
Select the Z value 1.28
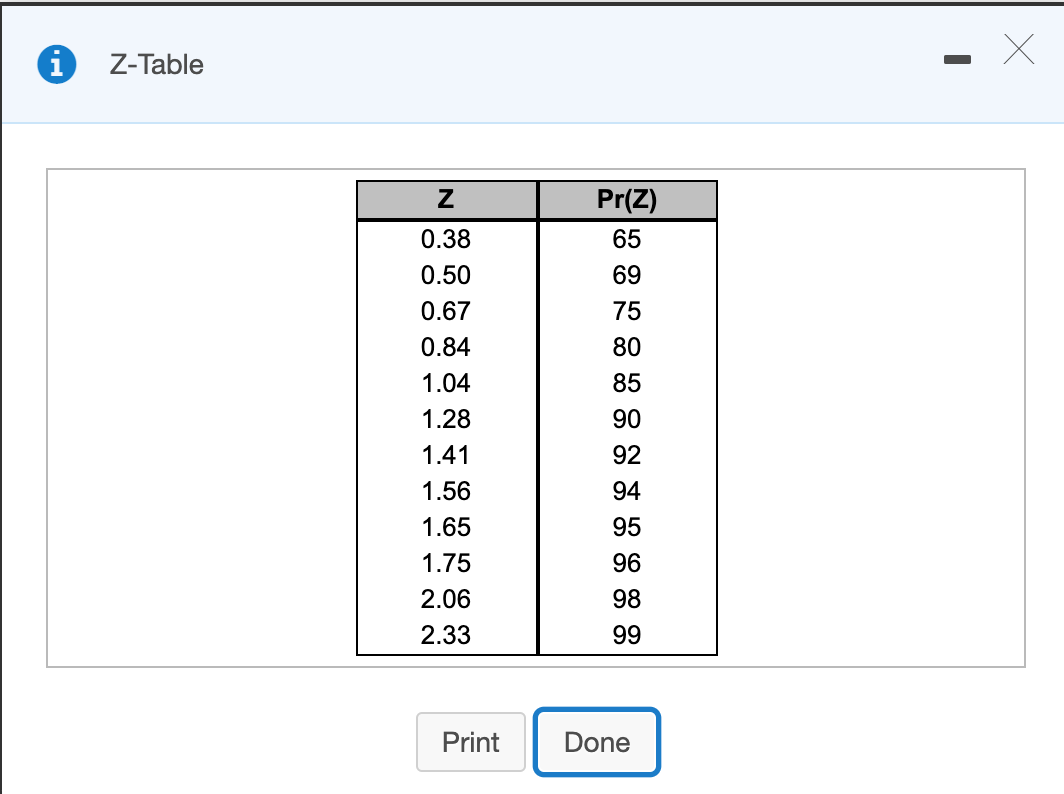tap(446, 419)
